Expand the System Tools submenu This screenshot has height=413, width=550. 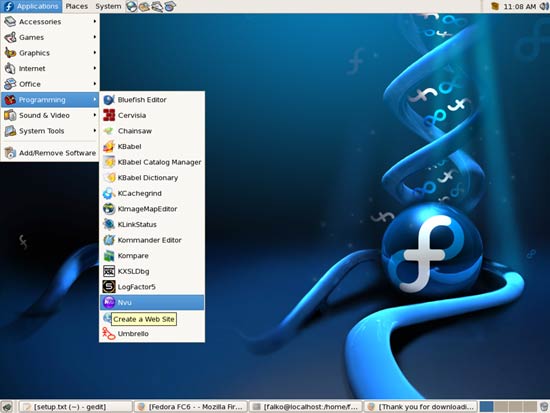point(50,131)
